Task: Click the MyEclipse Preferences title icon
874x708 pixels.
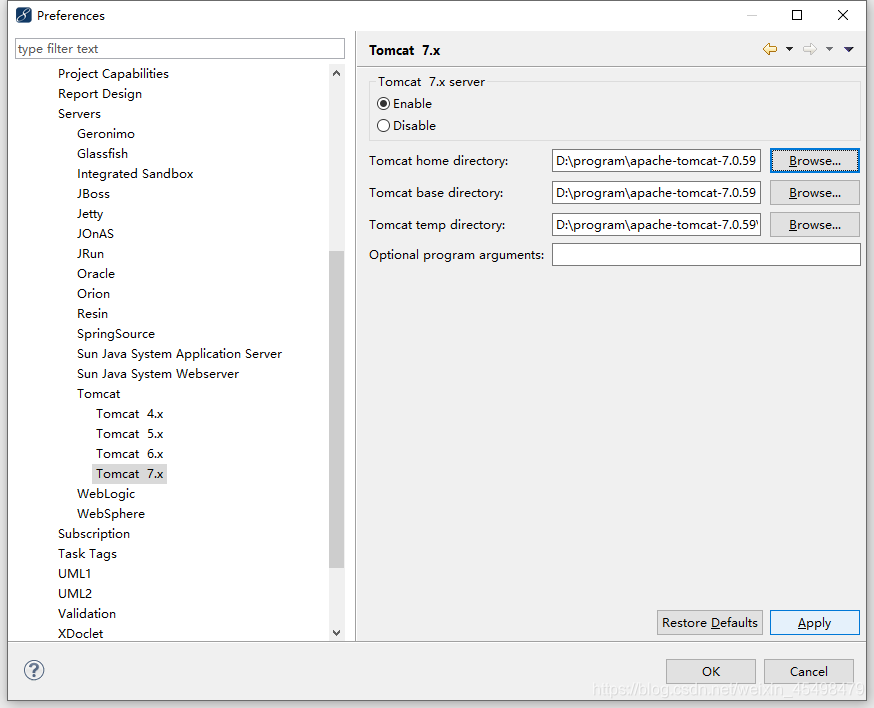Action: [x=24, y=15]
